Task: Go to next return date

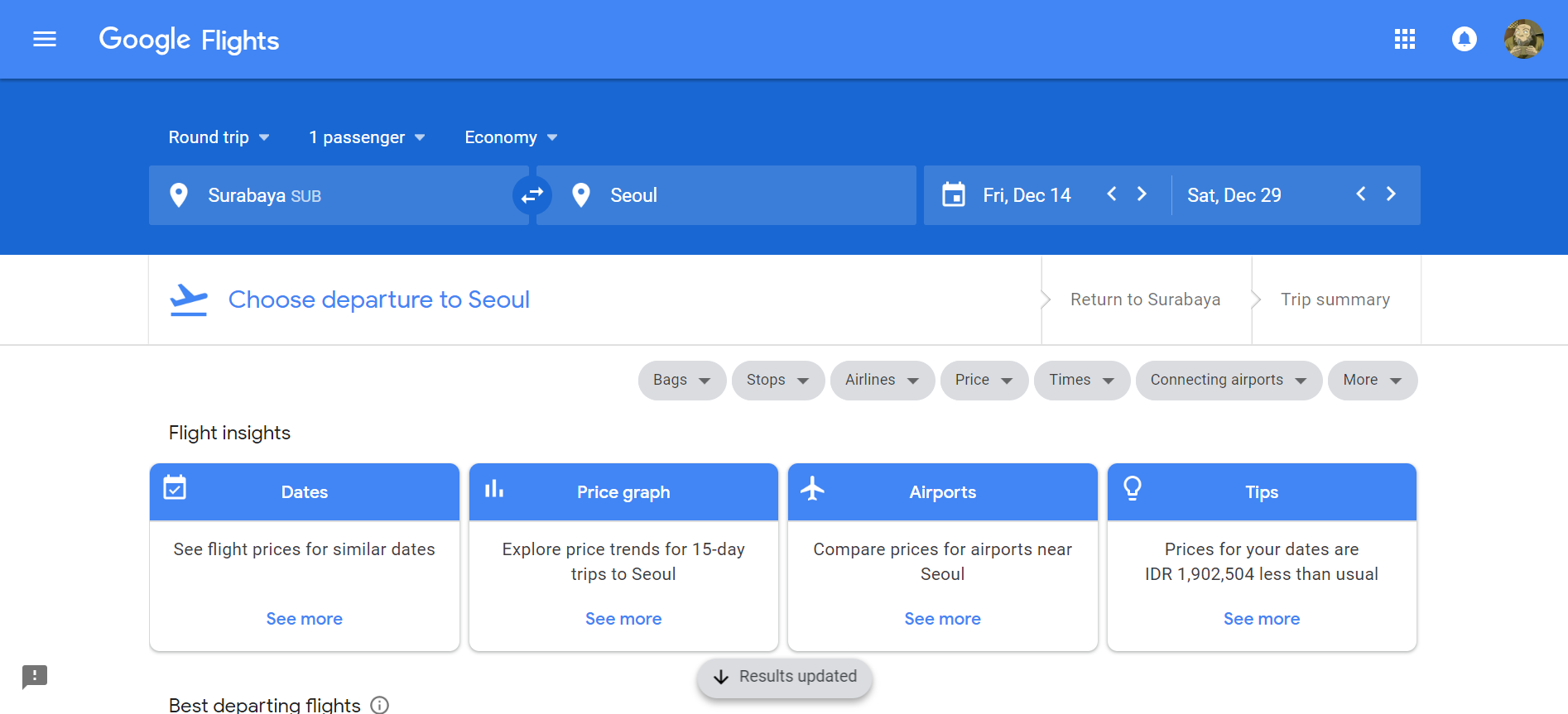Action: point(1391,194)
